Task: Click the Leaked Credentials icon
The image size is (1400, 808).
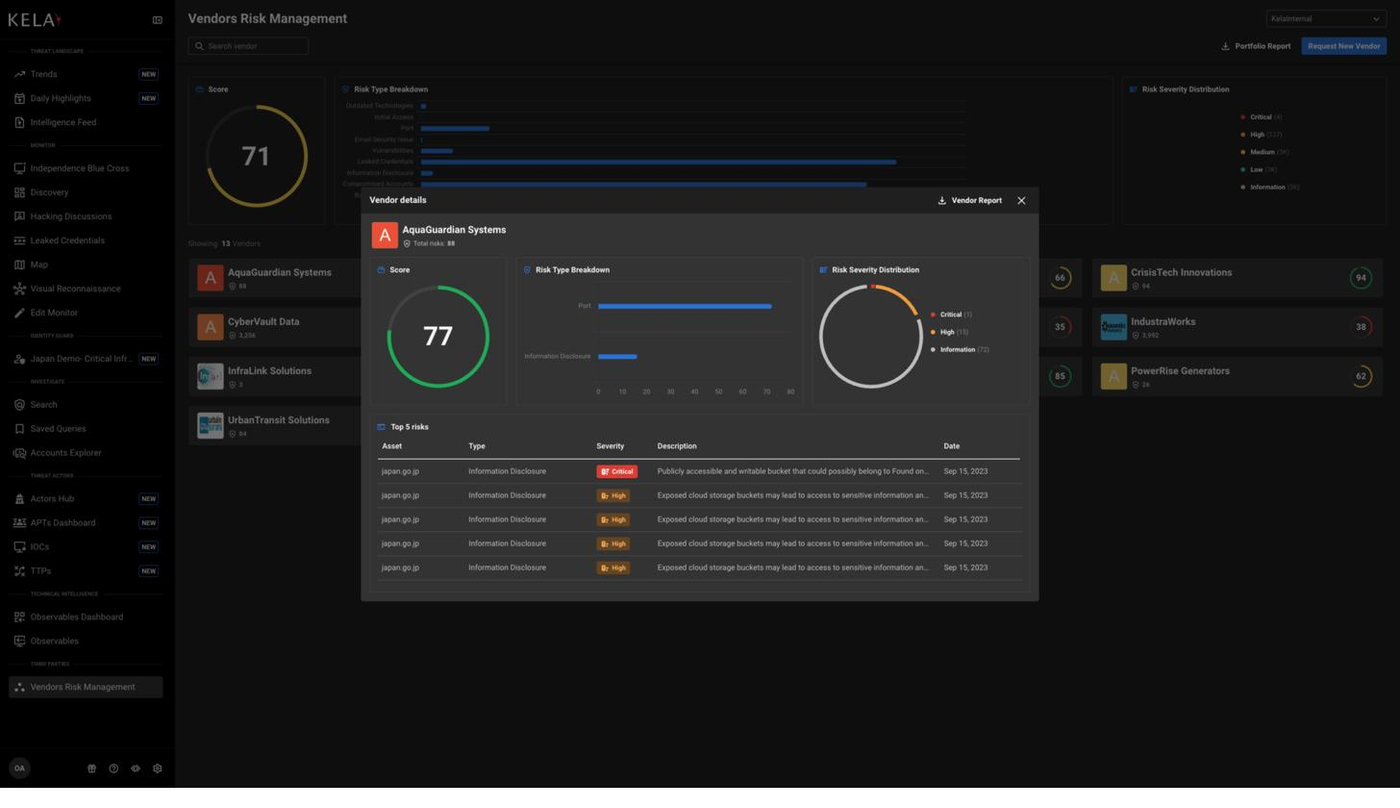Action: click(19, 240)
